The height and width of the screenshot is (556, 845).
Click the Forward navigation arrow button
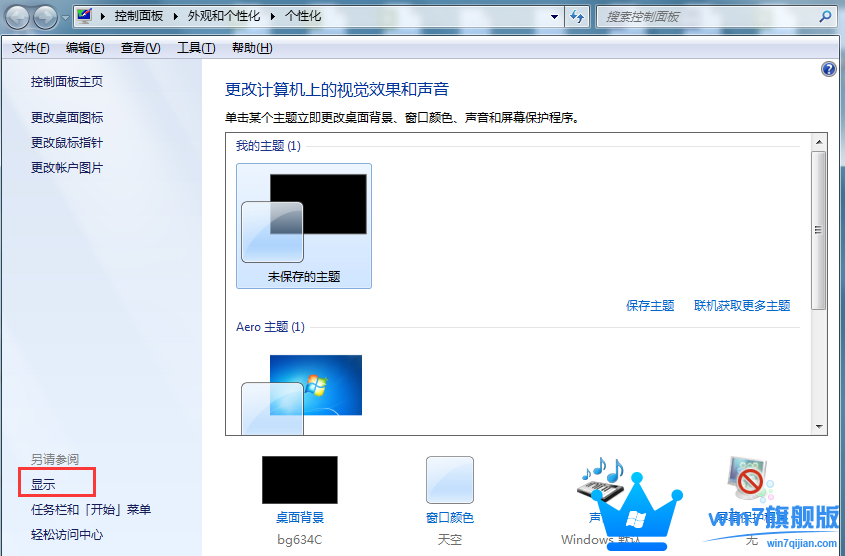point(45,17)
